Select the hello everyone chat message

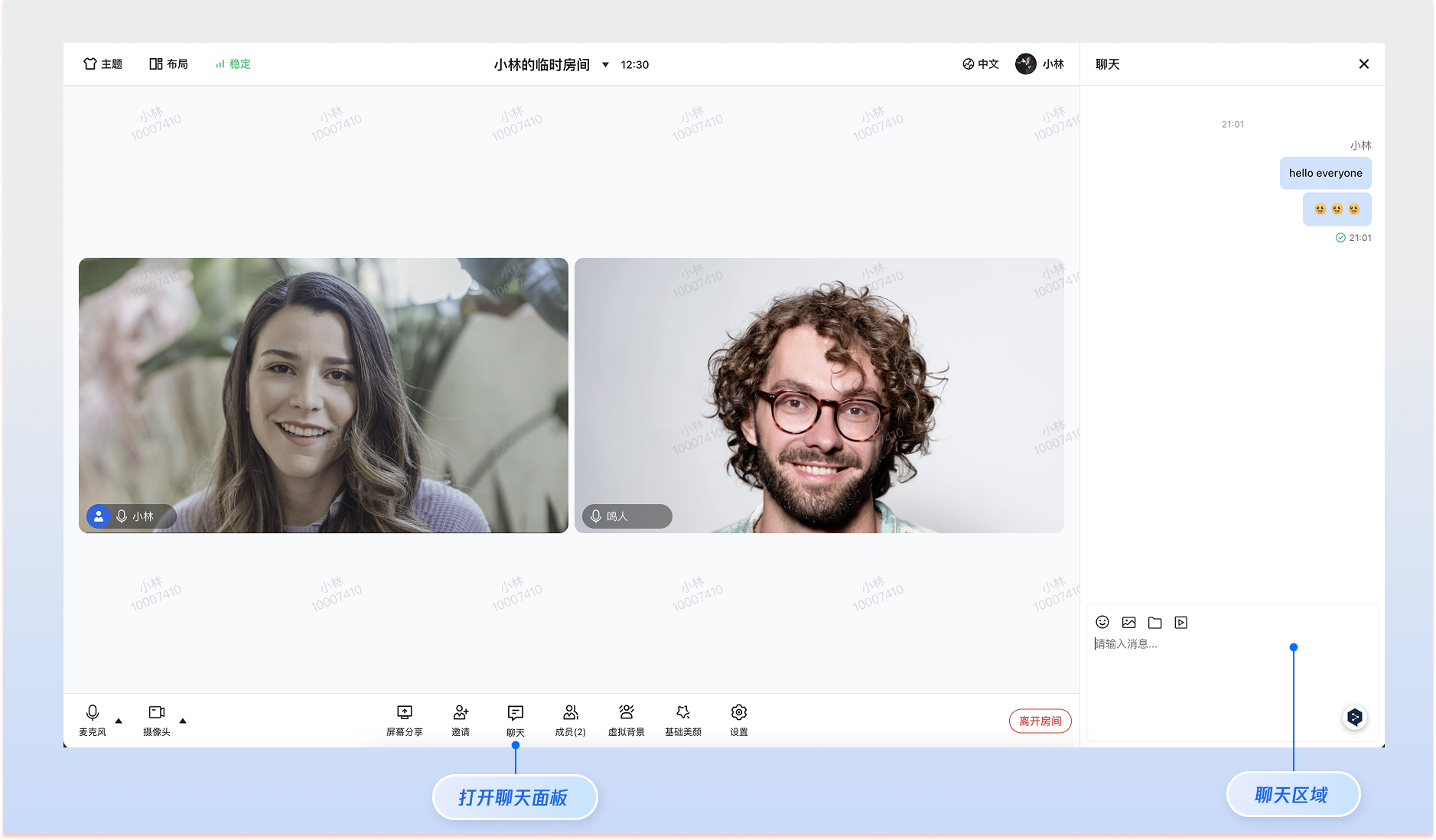pyautogui.click(x=1326, y=174)
